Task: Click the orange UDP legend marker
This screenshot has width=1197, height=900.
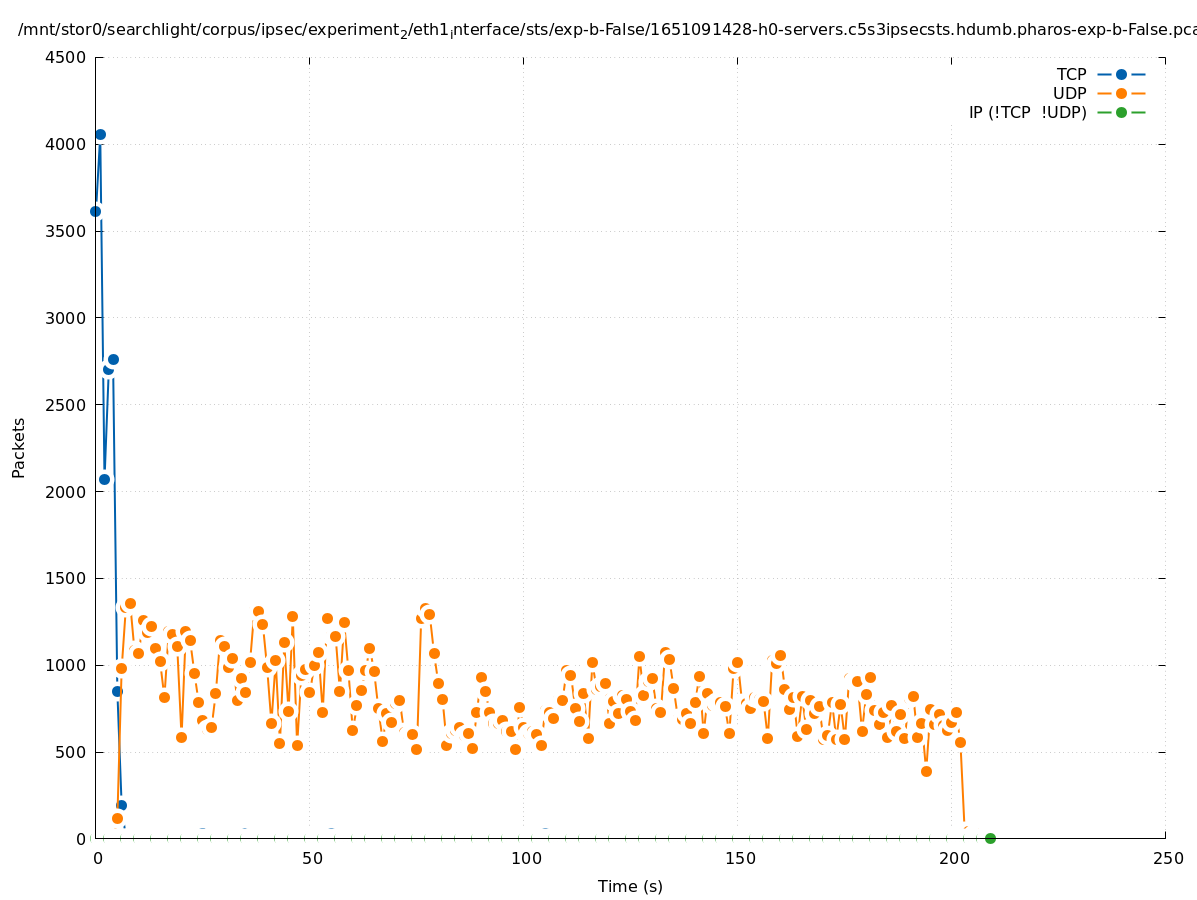Action: click(x=1121, y=93)
